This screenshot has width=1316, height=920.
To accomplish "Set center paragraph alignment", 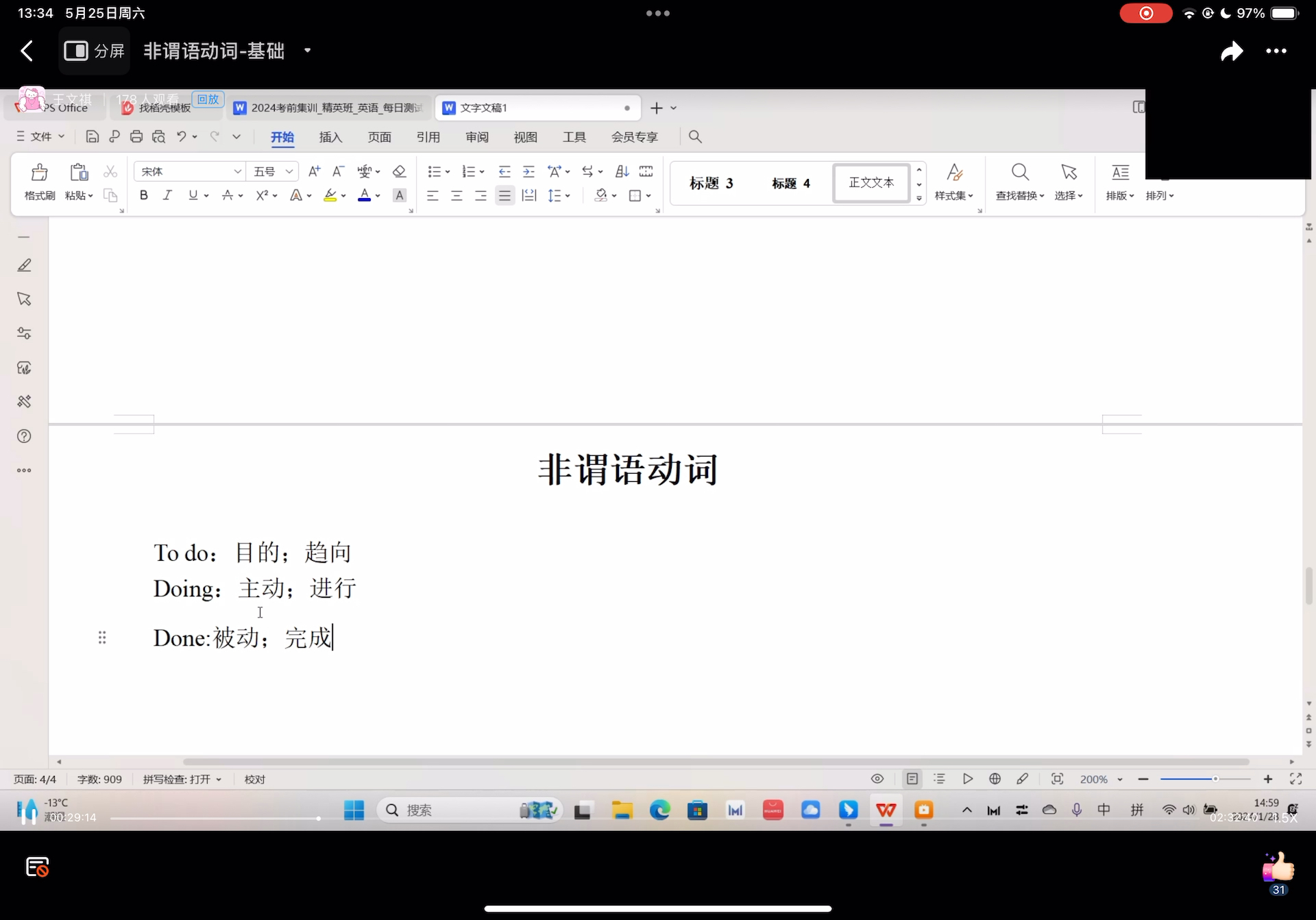I will (456, 196).
